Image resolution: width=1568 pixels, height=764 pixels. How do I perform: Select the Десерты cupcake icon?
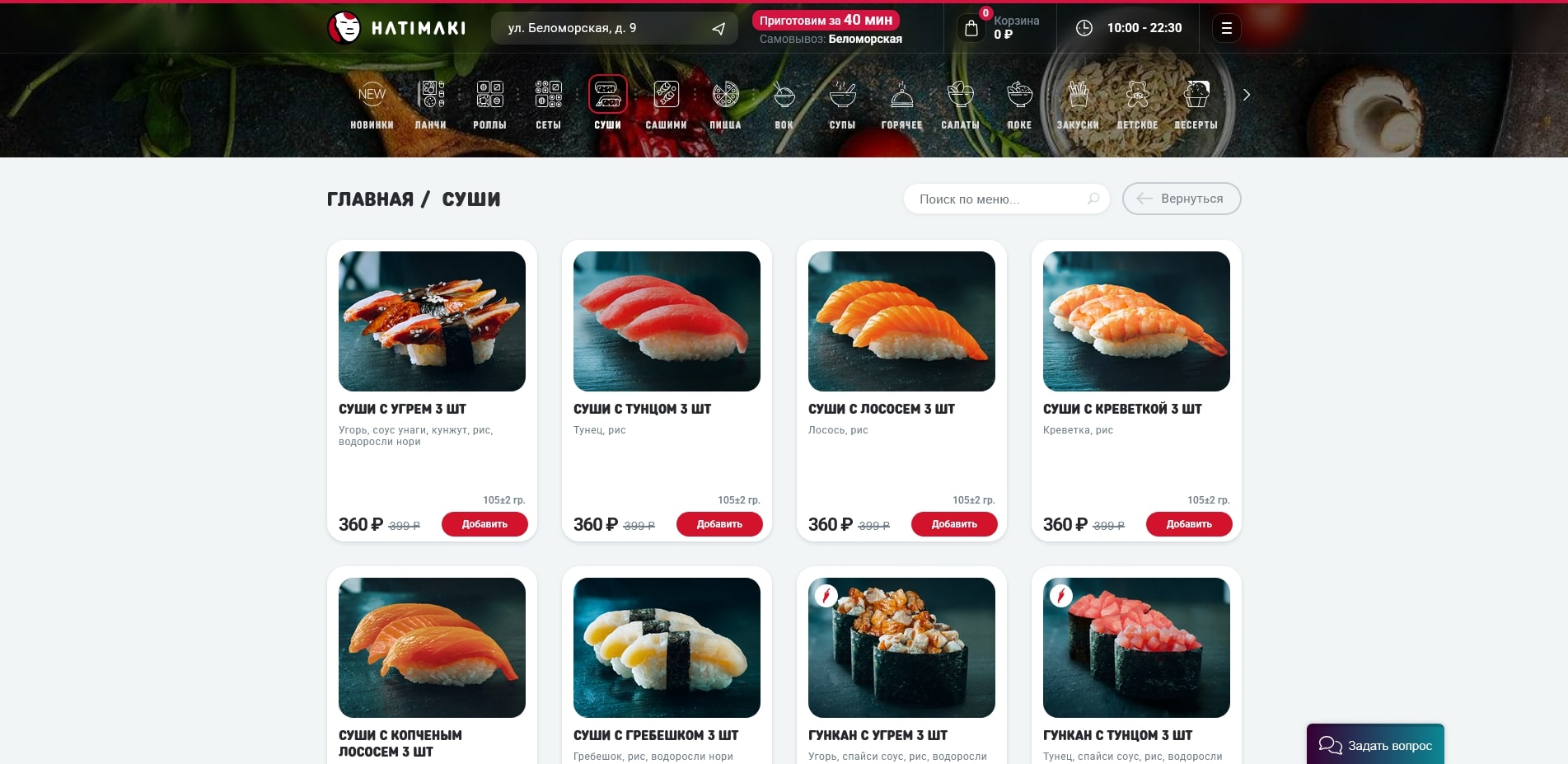(1196, 96)
